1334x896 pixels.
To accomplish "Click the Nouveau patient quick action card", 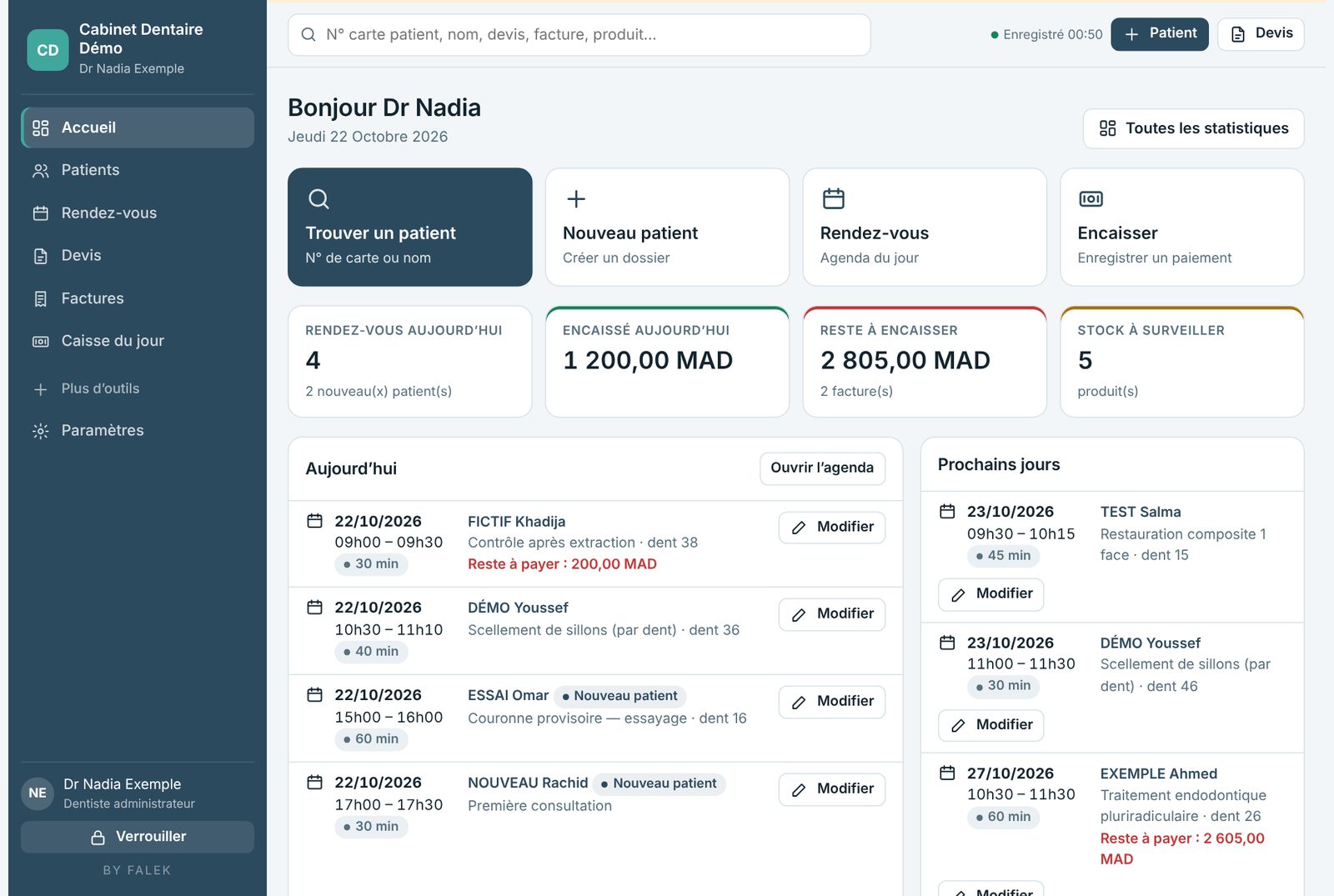I will [x=667, y=227].
